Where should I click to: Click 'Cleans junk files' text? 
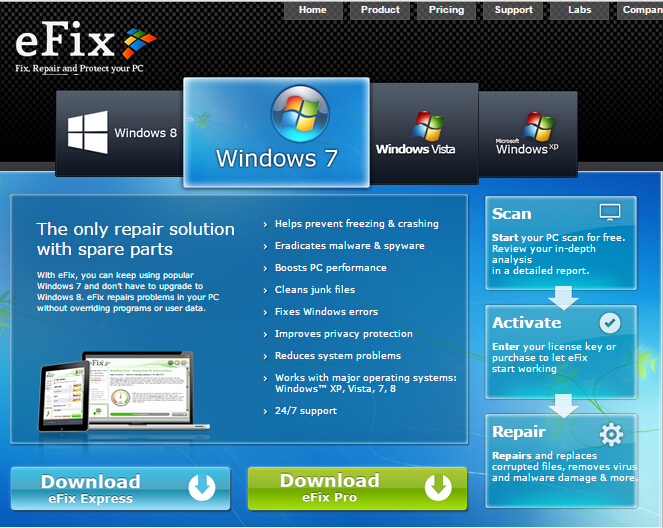315,290
